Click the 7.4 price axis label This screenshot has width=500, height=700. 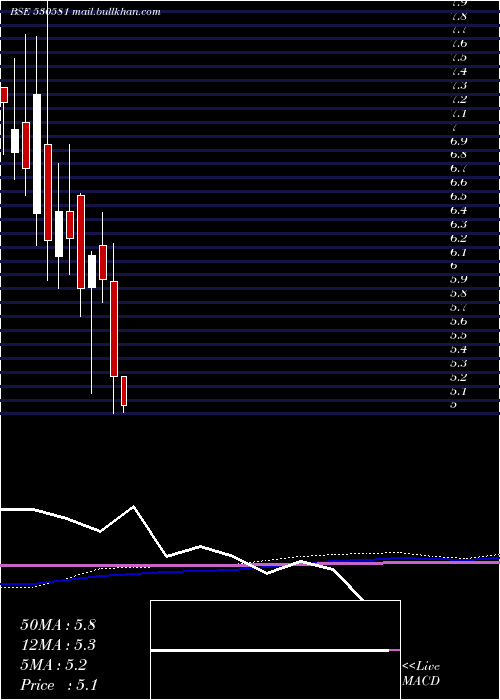[x=459, y=71]
